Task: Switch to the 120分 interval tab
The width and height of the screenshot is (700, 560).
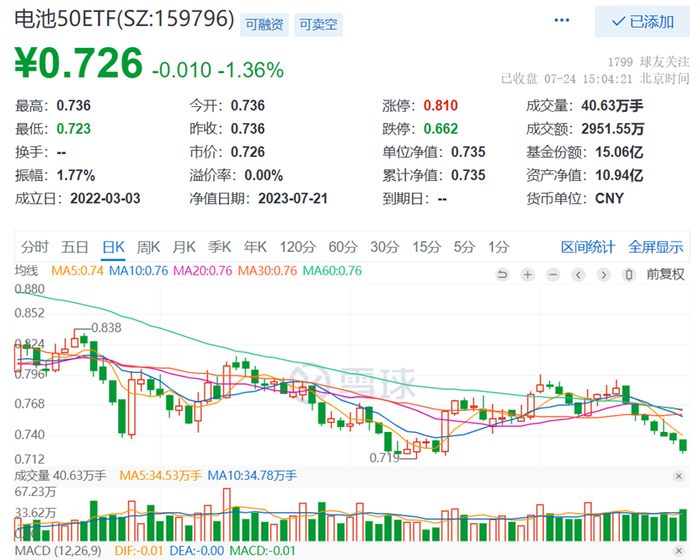Action: (x=298, y=247)
